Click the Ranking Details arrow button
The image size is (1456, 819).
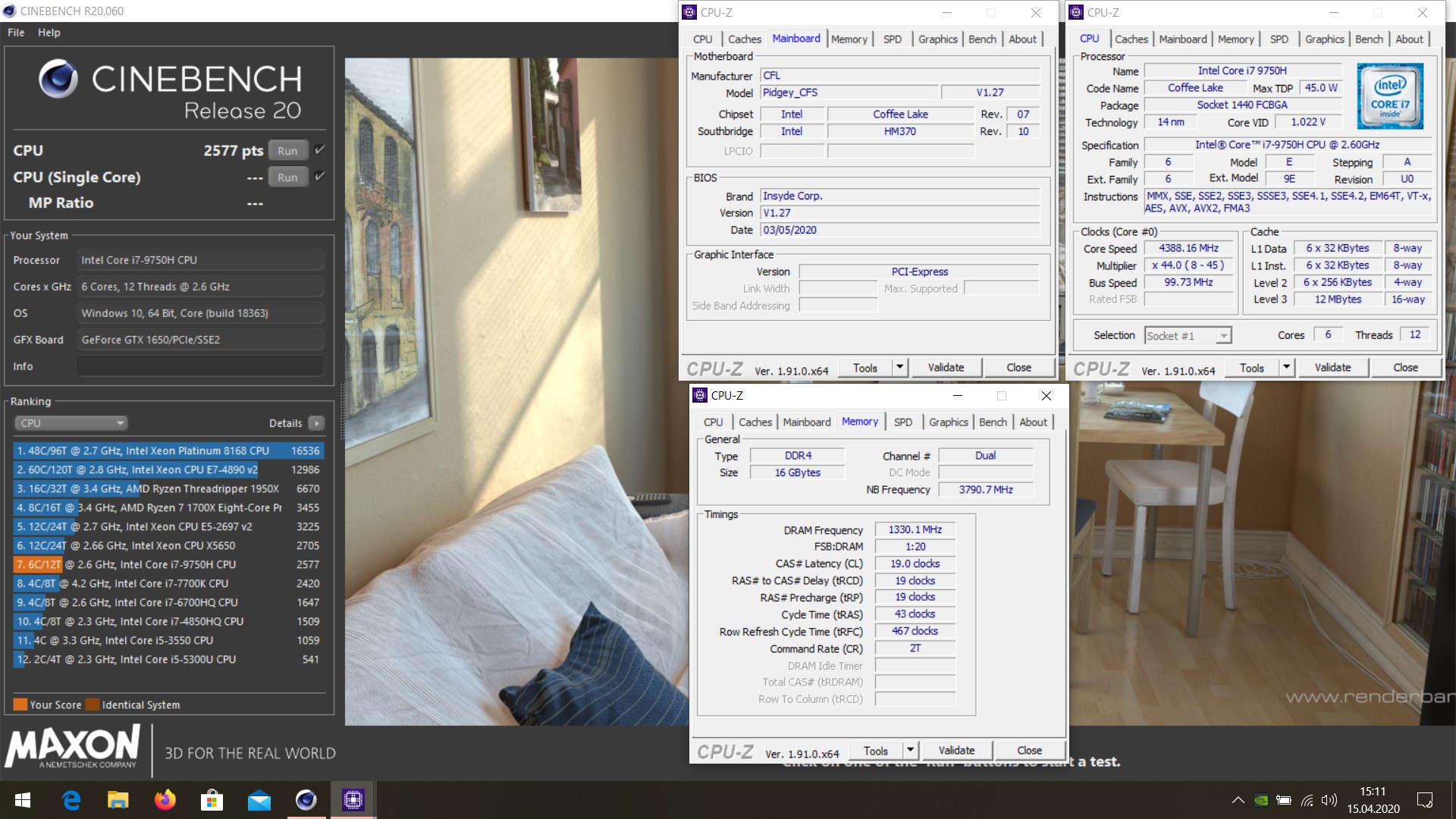point(317,423)
